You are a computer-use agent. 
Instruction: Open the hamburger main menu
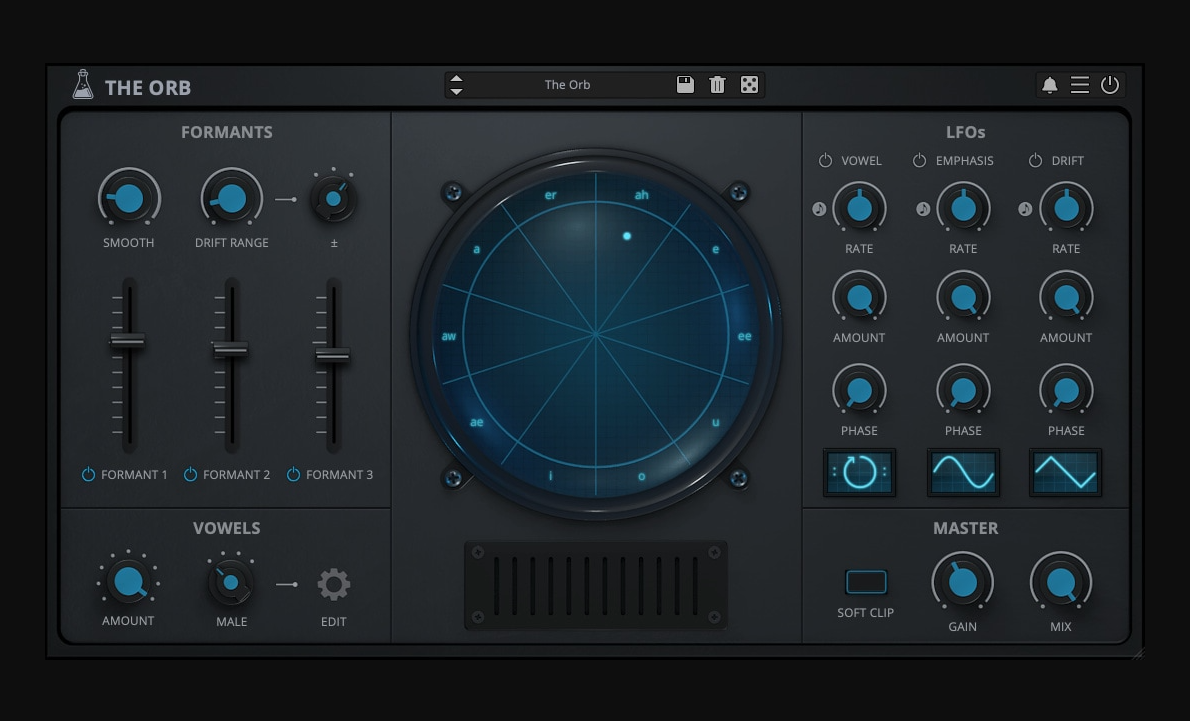tap(1080, 85)
